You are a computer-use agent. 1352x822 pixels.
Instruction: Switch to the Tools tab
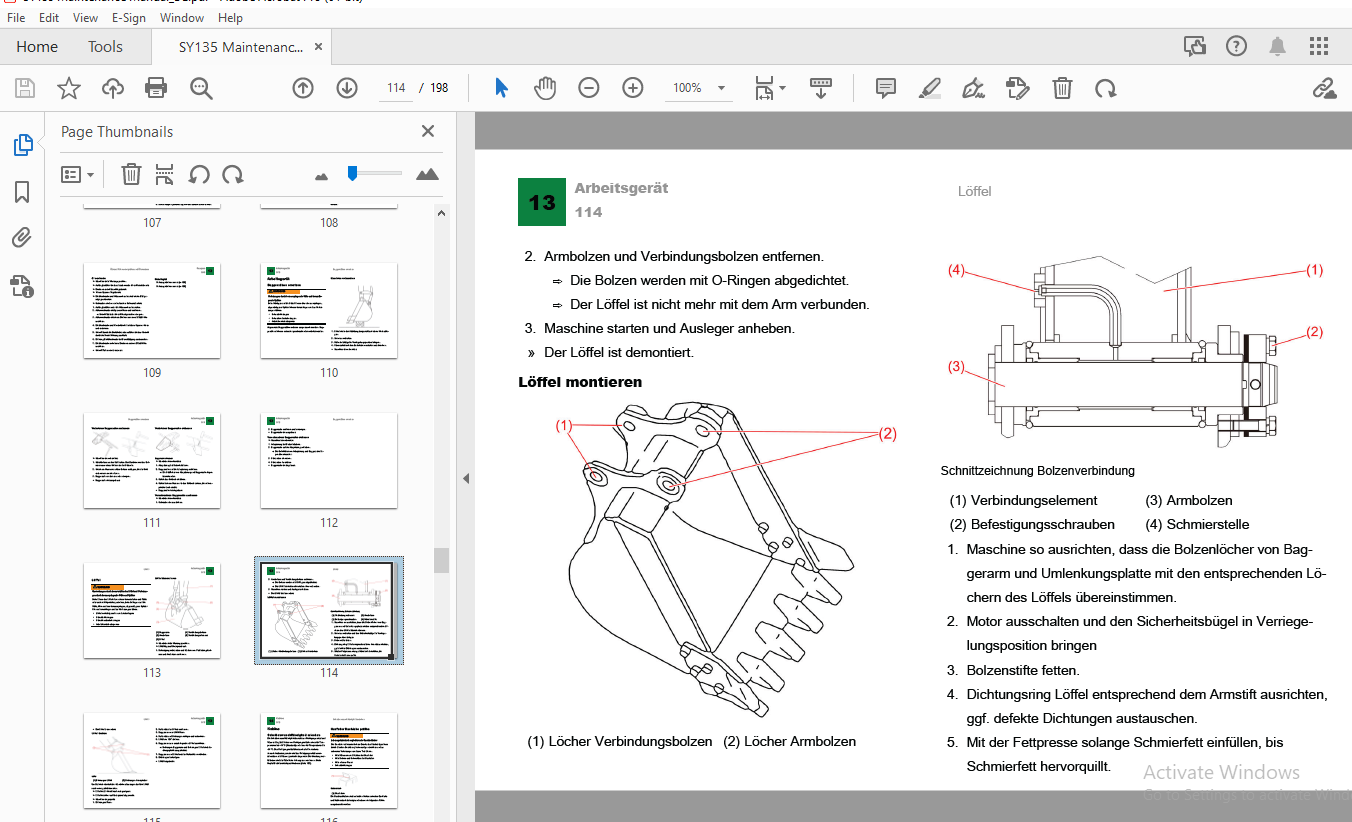coord(105,47)
